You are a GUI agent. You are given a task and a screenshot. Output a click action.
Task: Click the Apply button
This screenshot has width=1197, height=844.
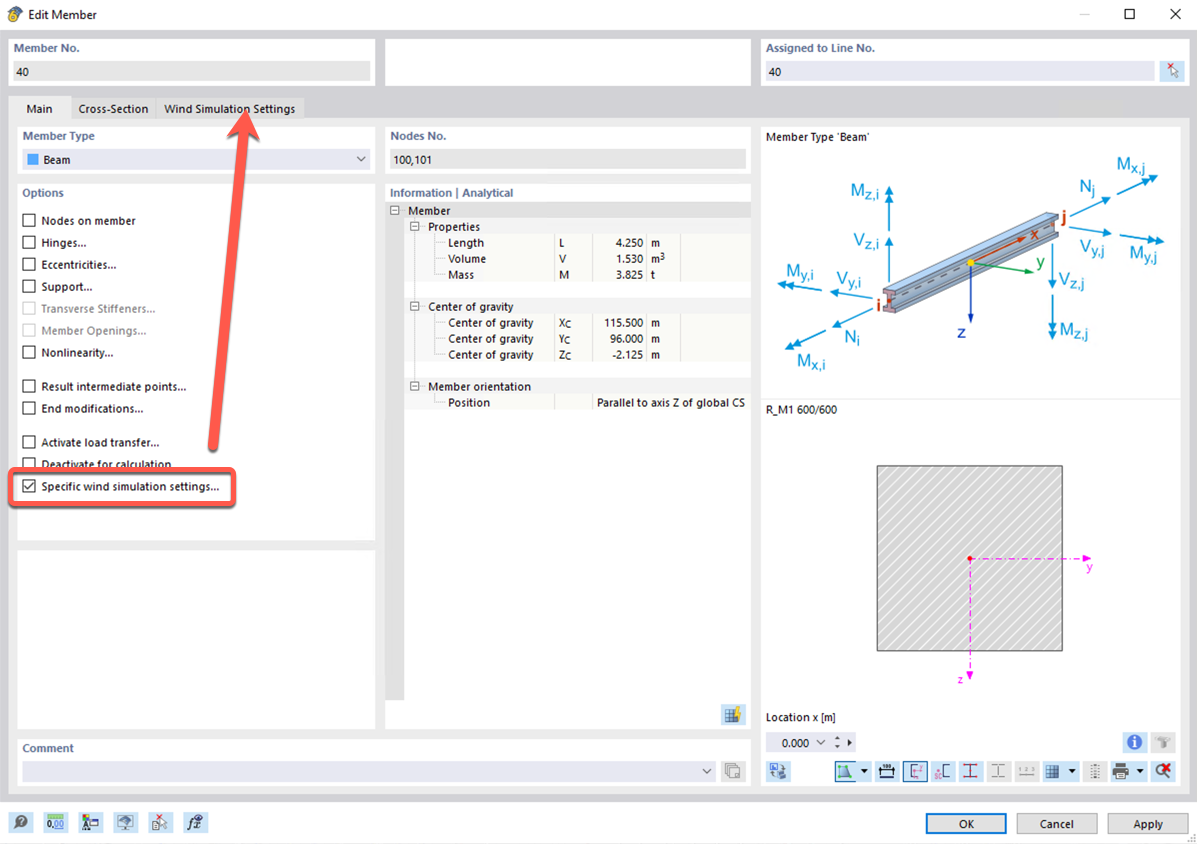click(x=1147, y=823)
